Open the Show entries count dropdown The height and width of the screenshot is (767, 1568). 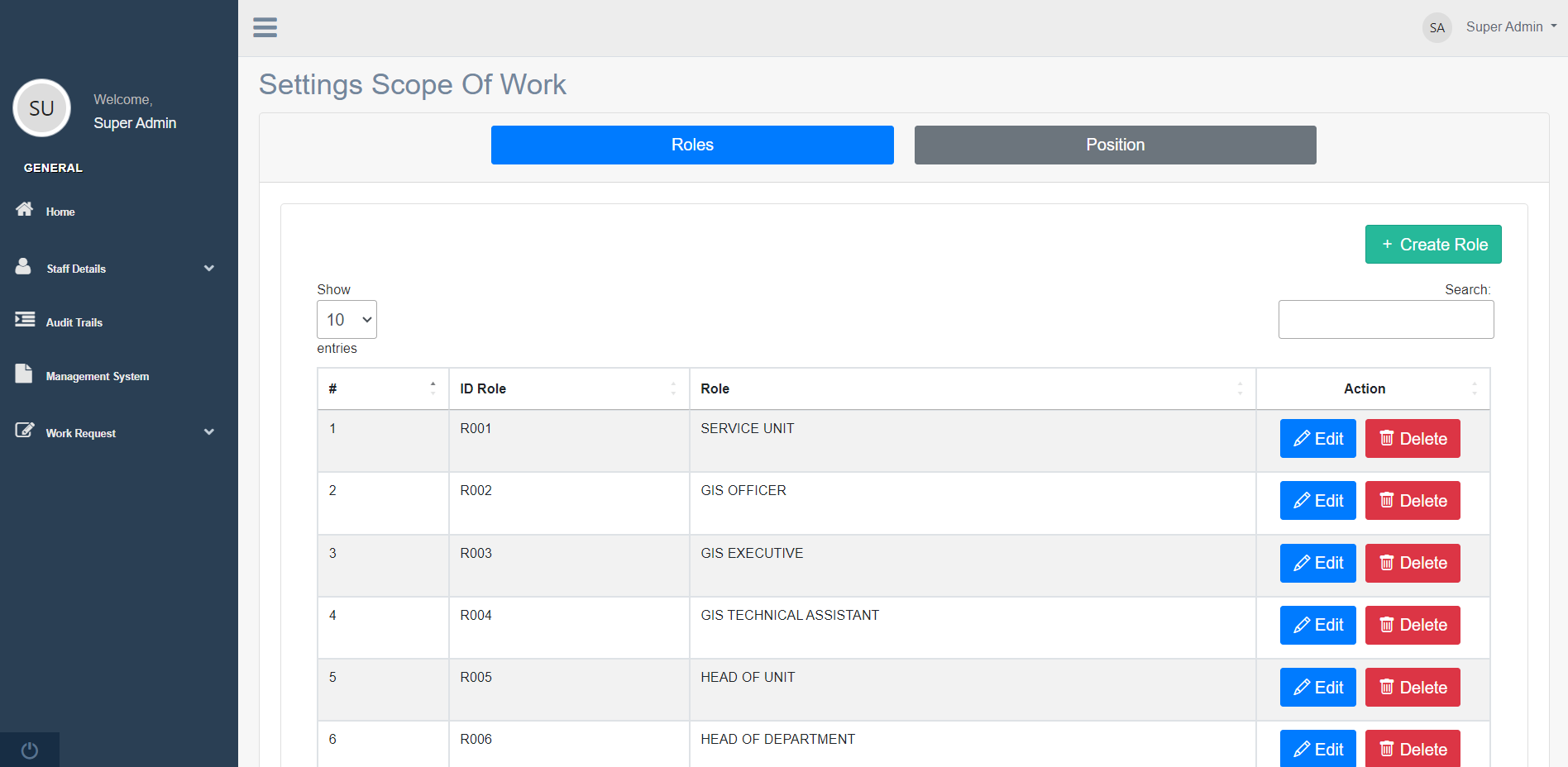tap(347, 320)
